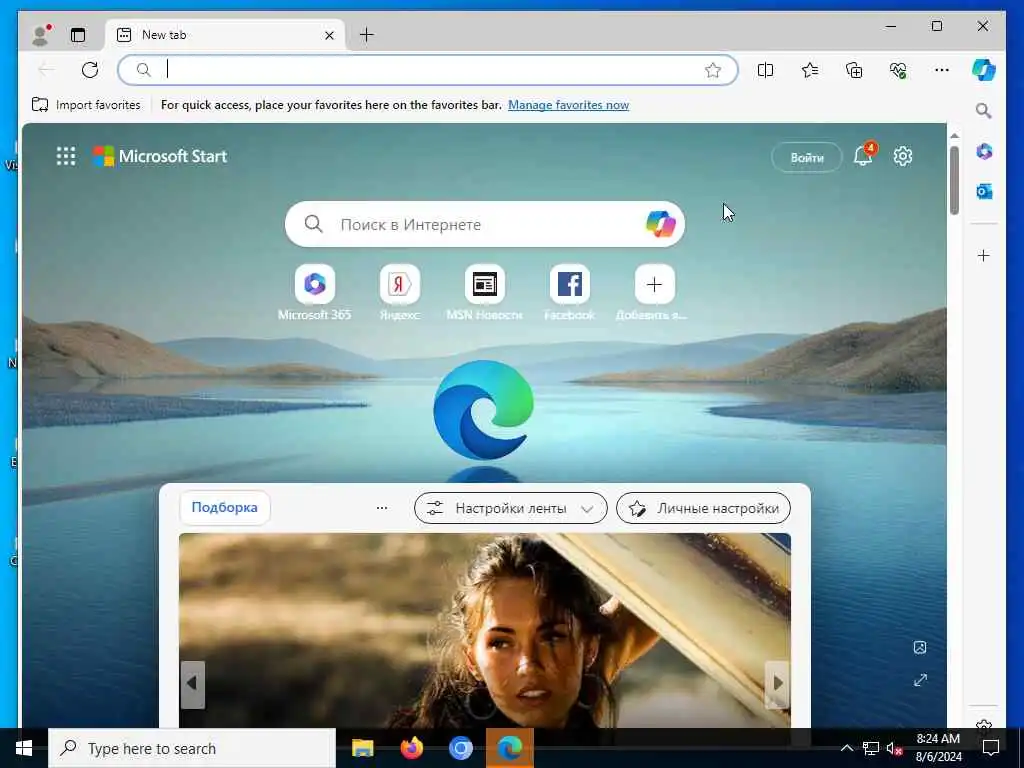Click Личные настройки button
1024x768 pixels.
pos(703,508)
